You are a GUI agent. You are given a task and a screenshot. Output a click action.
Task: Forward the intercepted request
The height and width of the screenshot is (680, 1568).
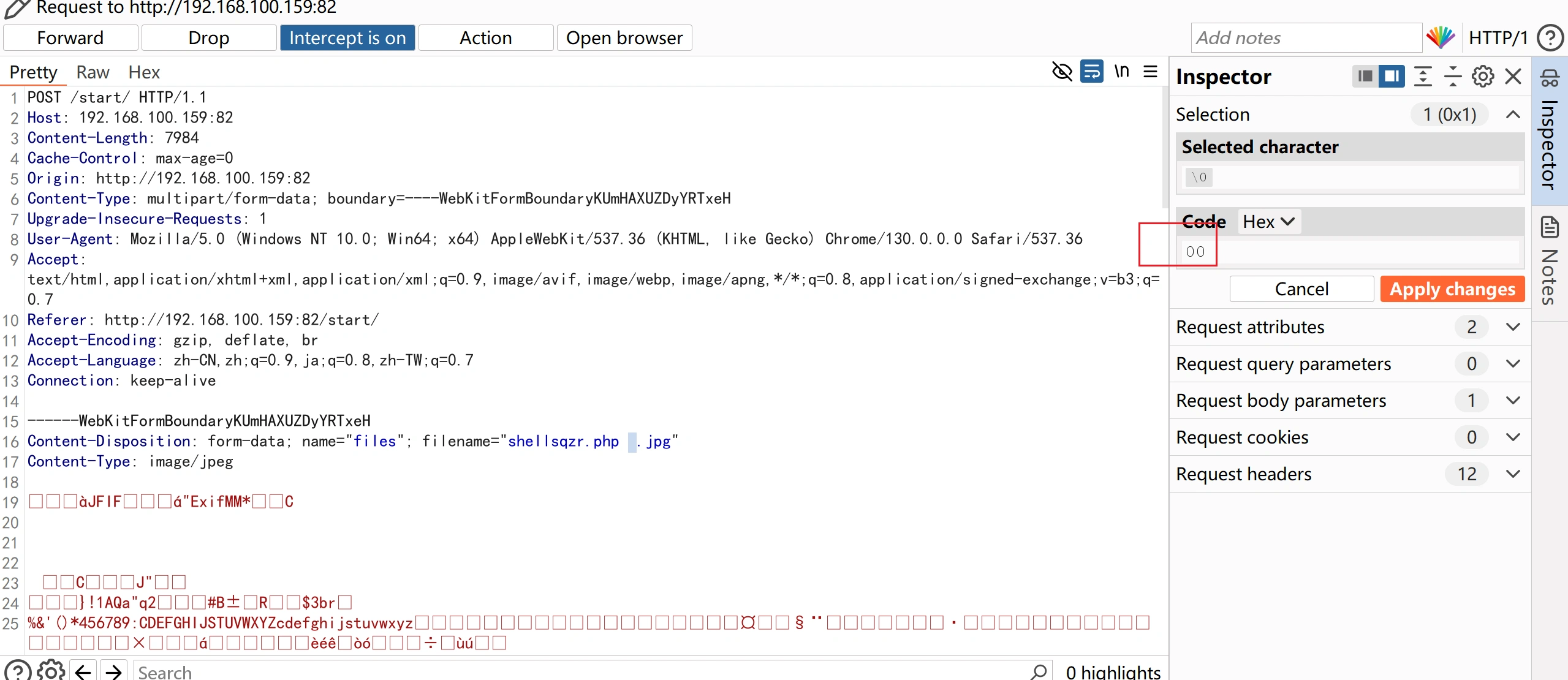(x=70, y=38)
